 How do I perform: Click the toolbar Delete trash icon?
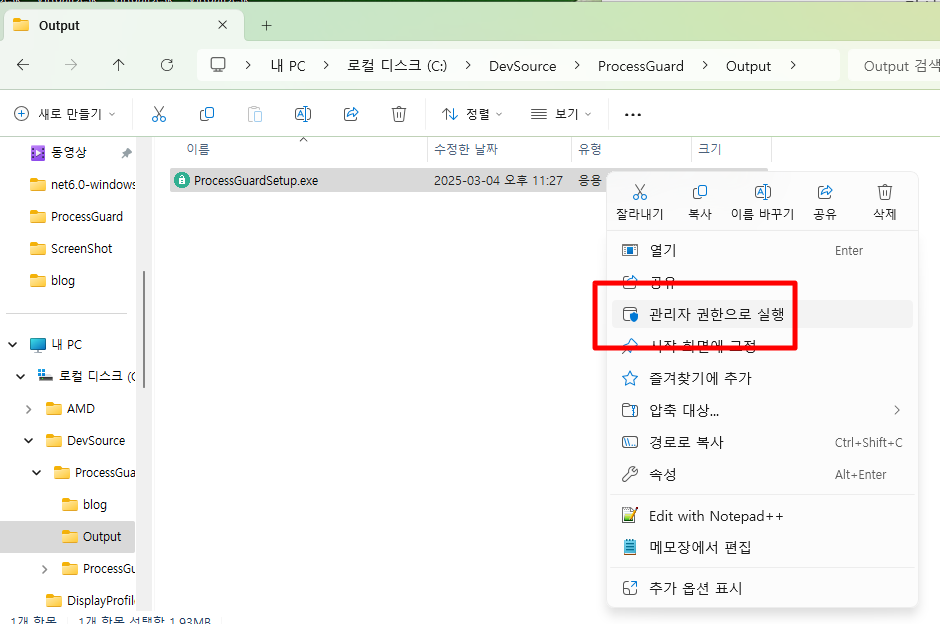coord(399,114)
